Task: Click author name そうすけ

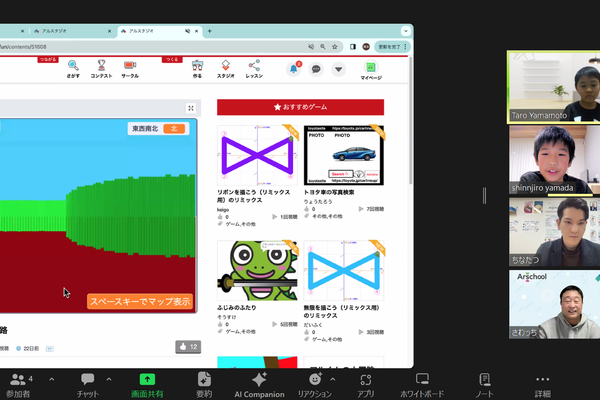Action: coord(227,317)
